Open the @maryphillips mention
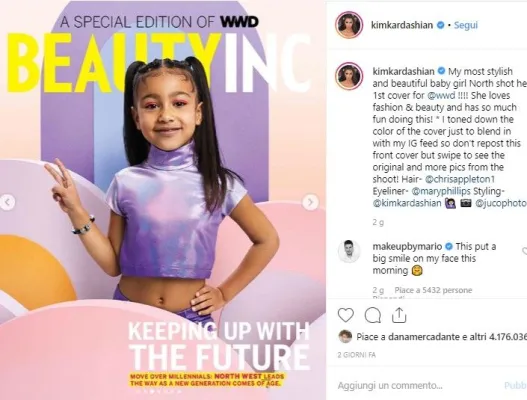The width and height of the screenshot is (527, 400). click(x=441, y=191)
